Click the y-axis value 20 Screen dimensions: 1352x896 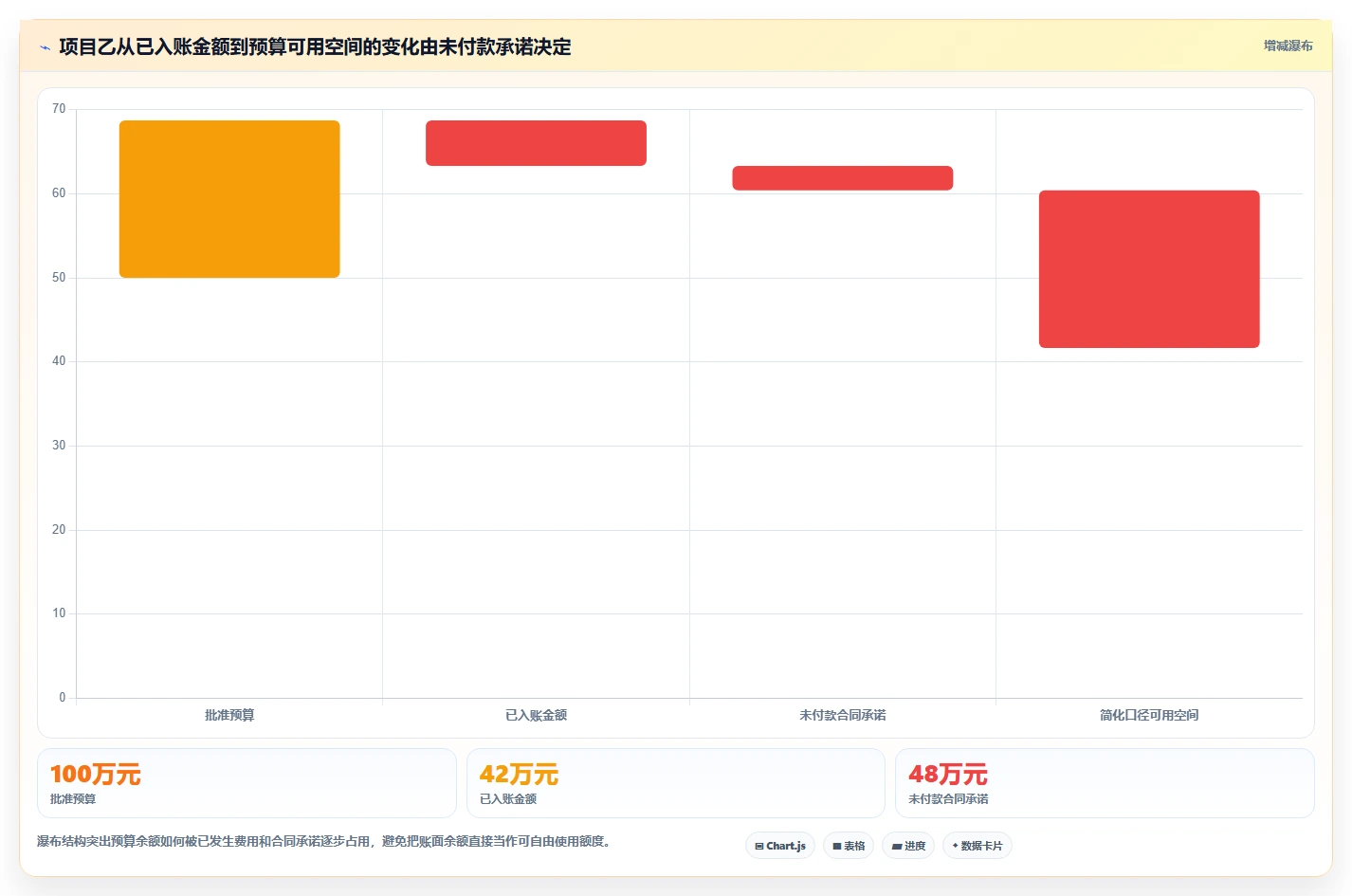pyautogui.click(x=59, y=530)
